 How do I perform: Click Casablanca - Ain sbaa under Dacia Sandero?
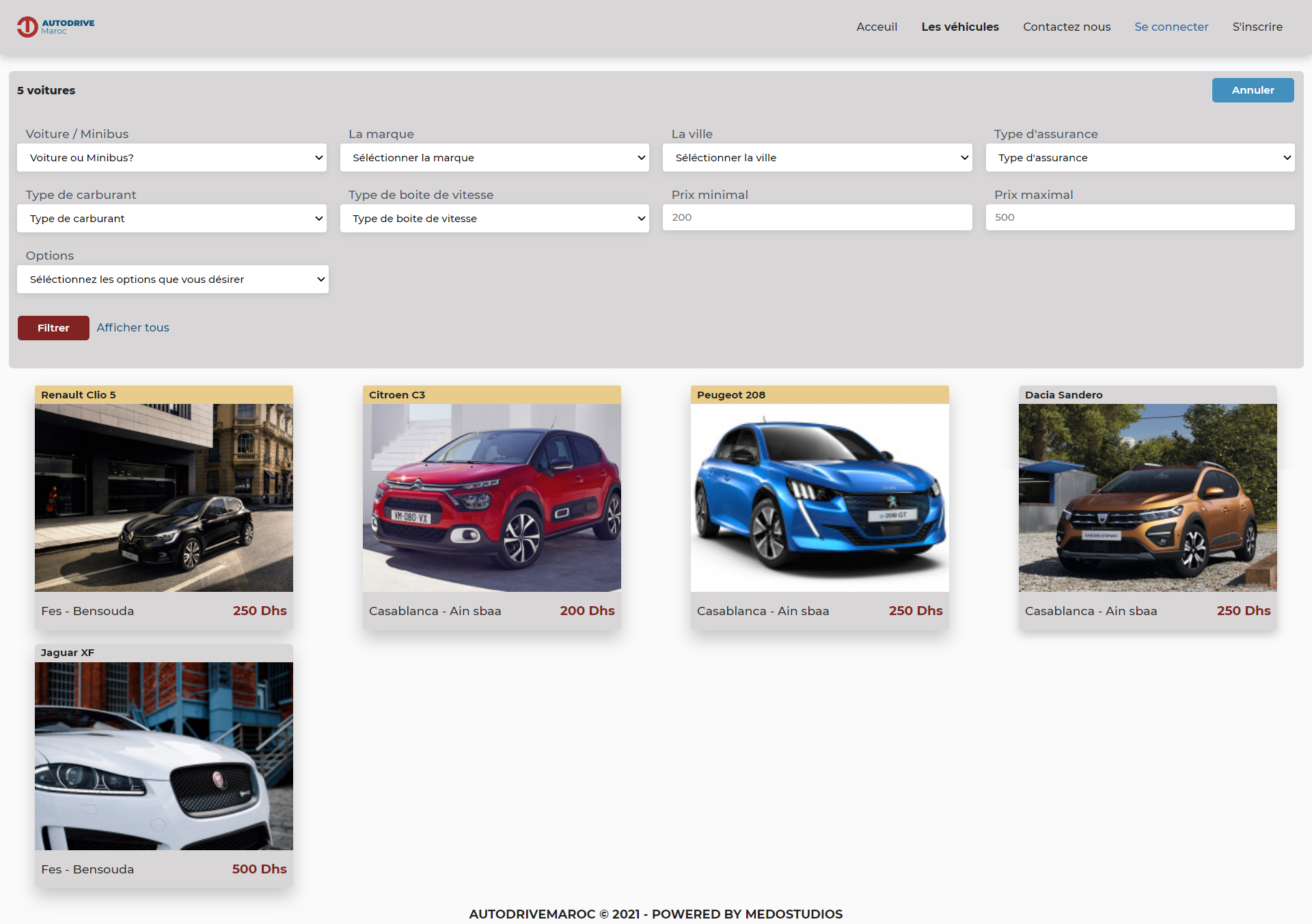coord(1091,611)
